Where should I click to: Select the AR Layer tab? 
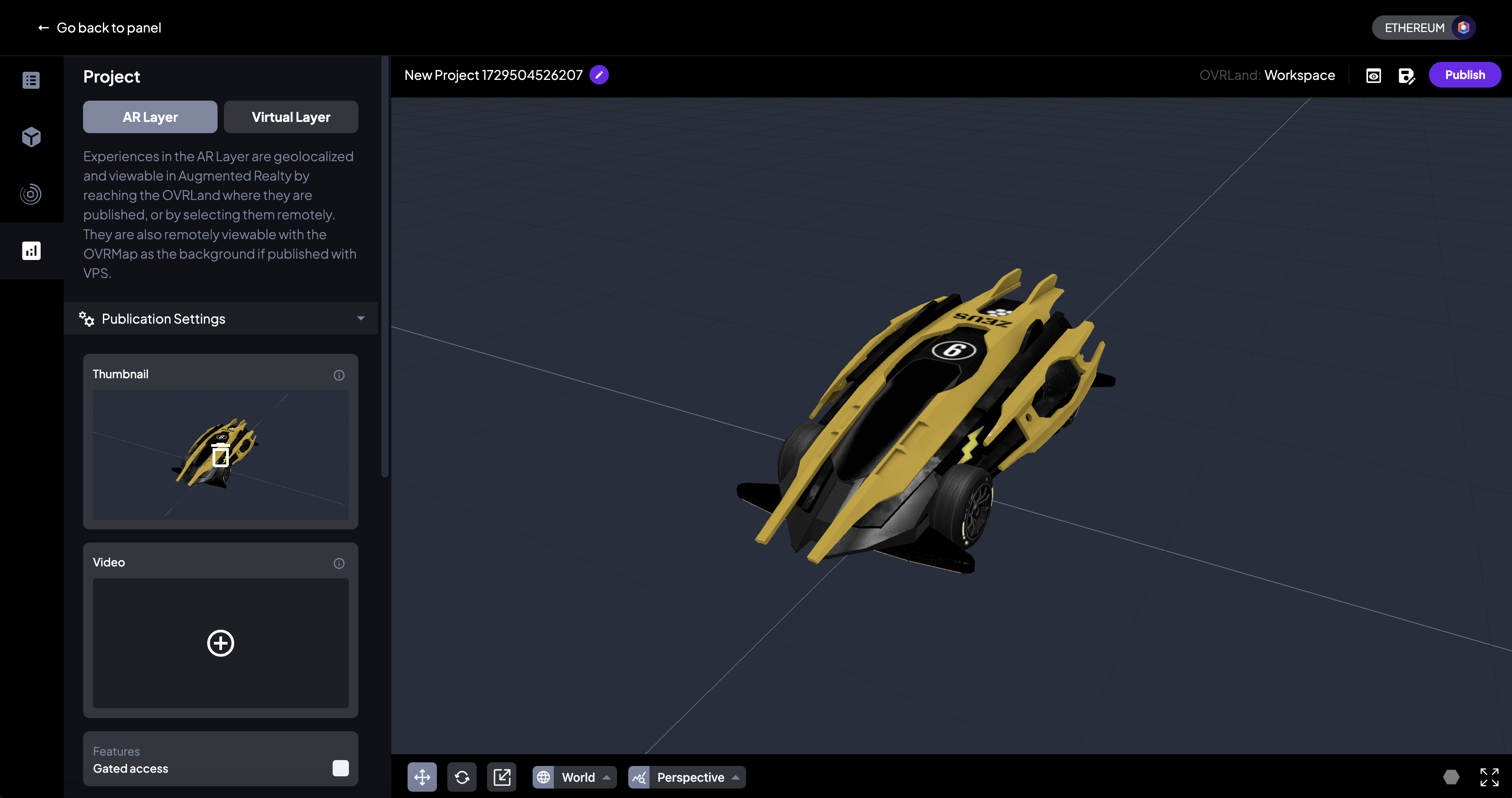150,117
